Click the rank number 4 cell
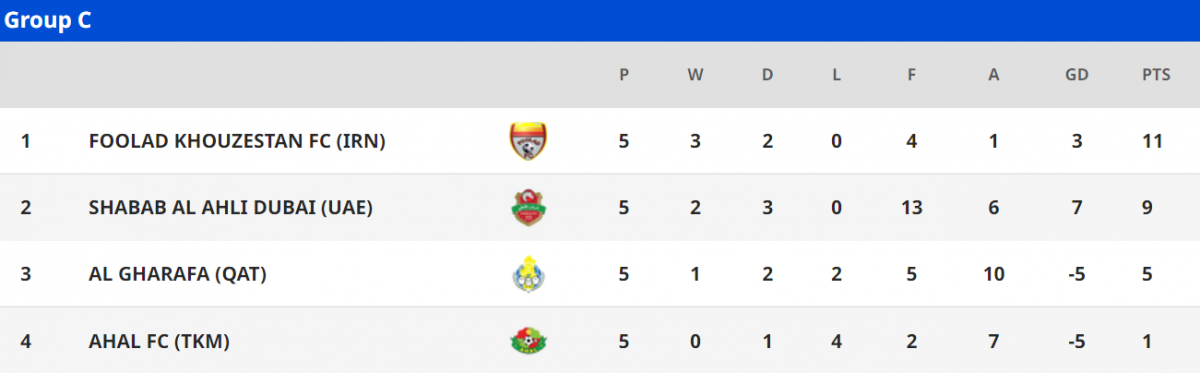1200x373 pixels. [26, 341]
